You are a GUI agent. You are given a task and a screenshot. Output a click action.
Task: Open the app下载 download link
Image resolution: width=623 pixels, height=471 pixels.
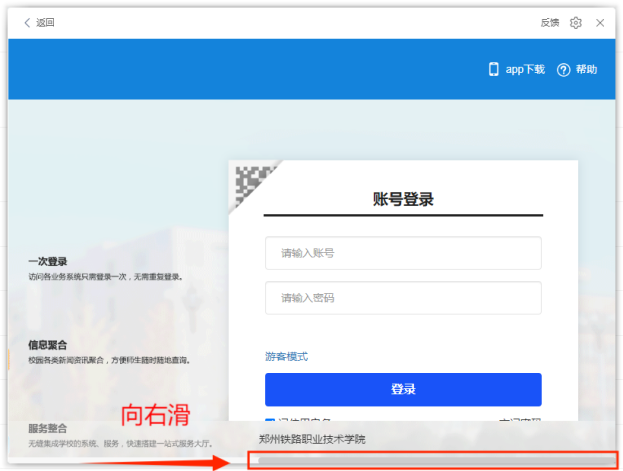[x=525, y=69]
